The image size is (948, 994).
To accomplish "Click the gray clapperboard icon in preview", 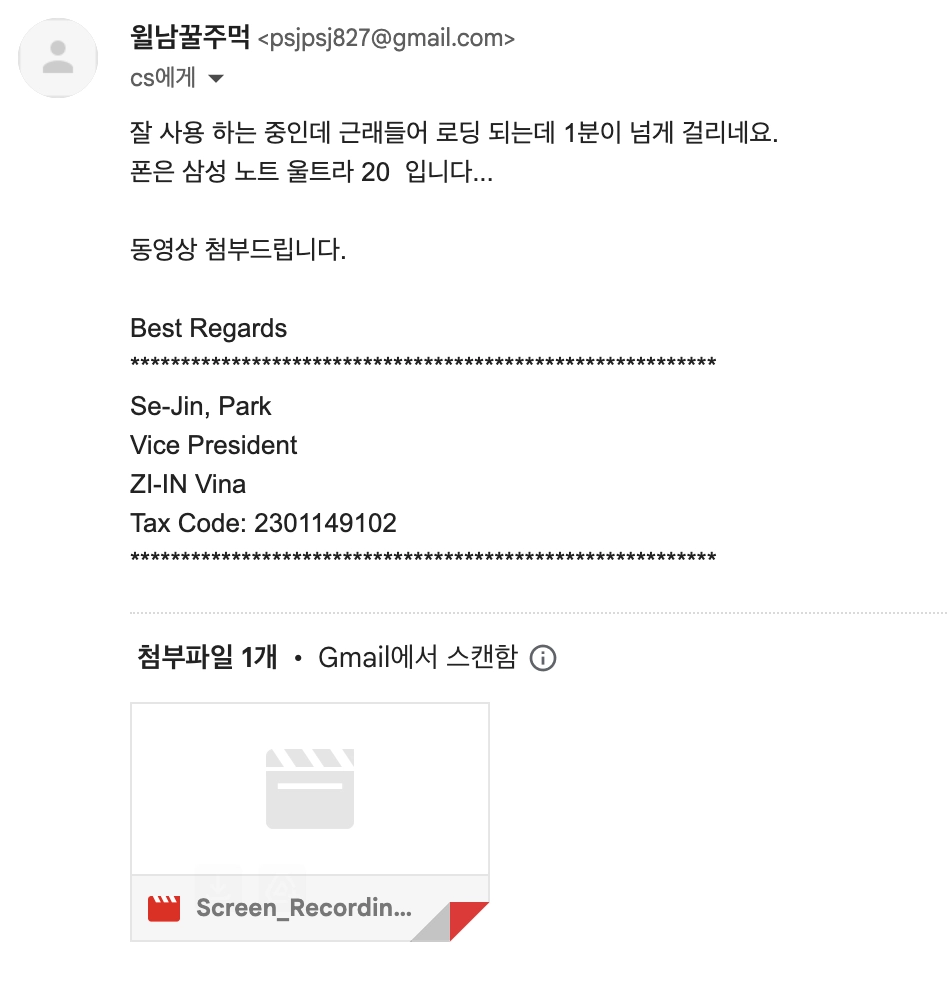I will 309,789.
